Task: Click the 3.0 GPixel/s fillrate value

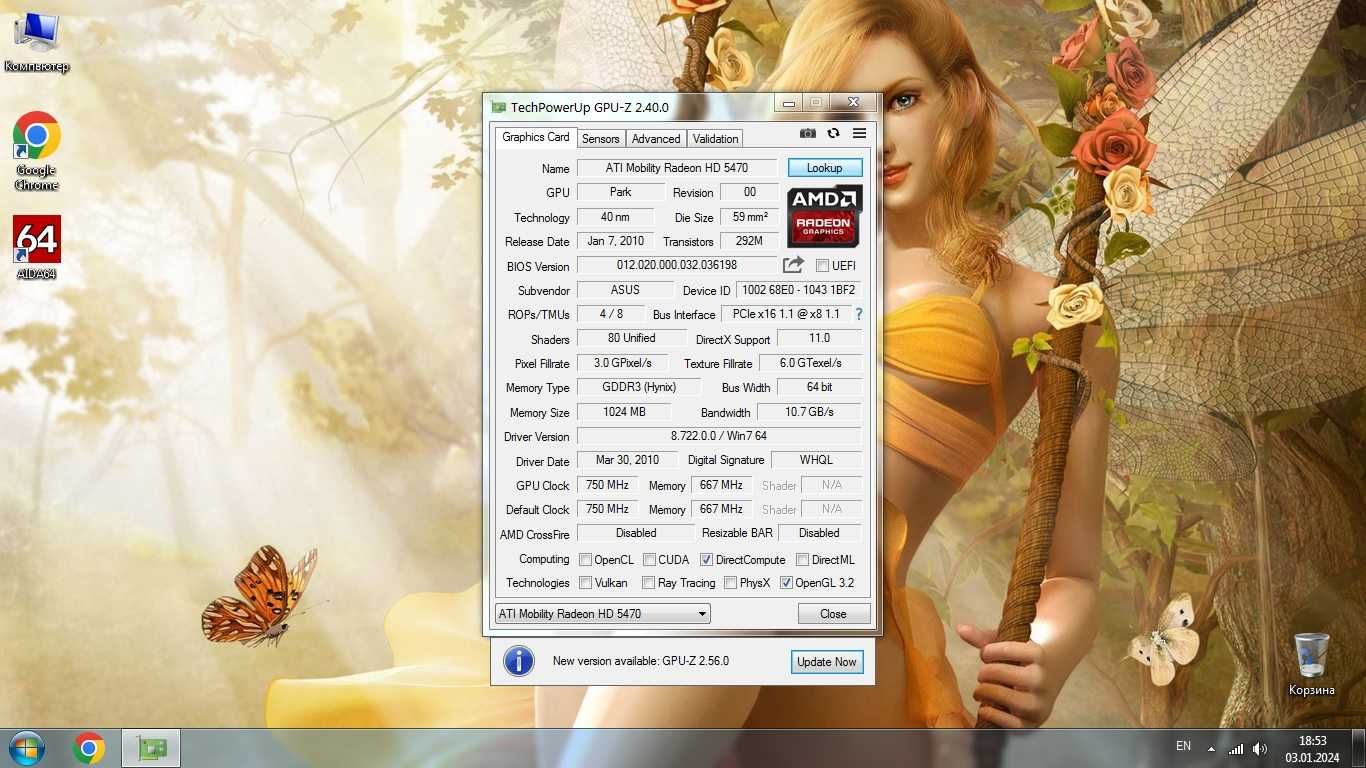Action: [622, 363]
